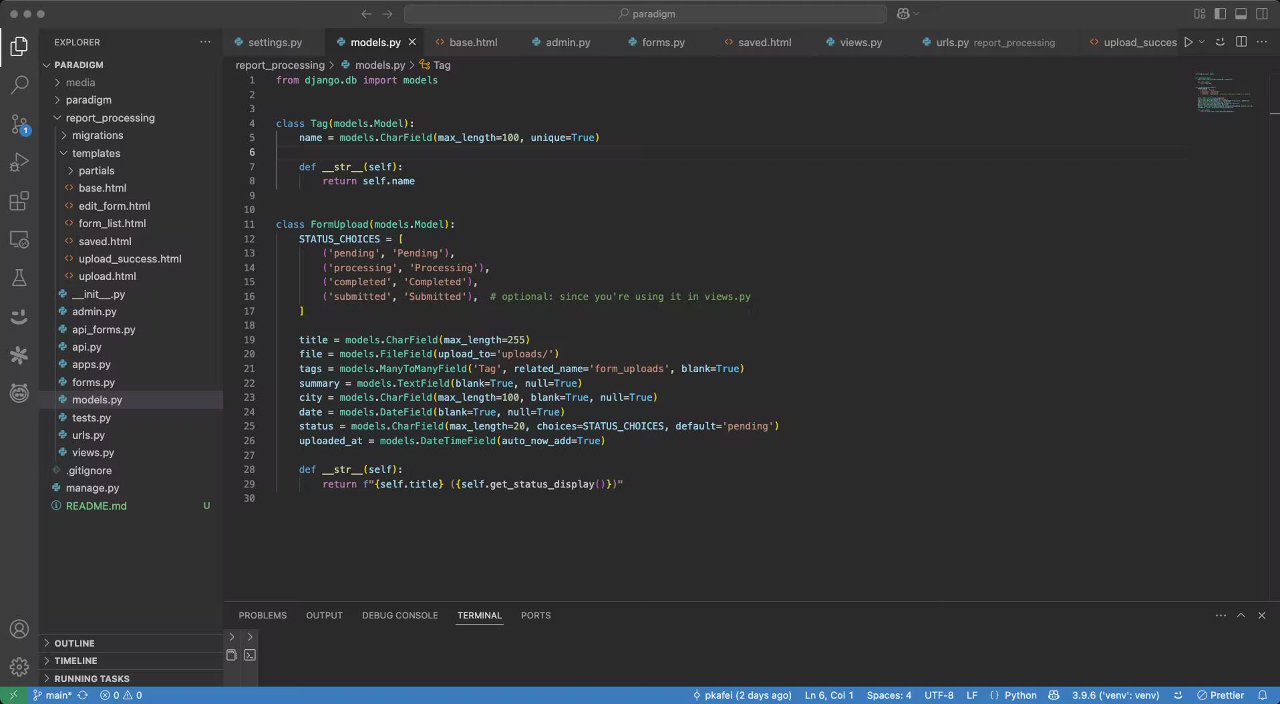
Task: Open the Run and Debug view
Action: point(19,163)
